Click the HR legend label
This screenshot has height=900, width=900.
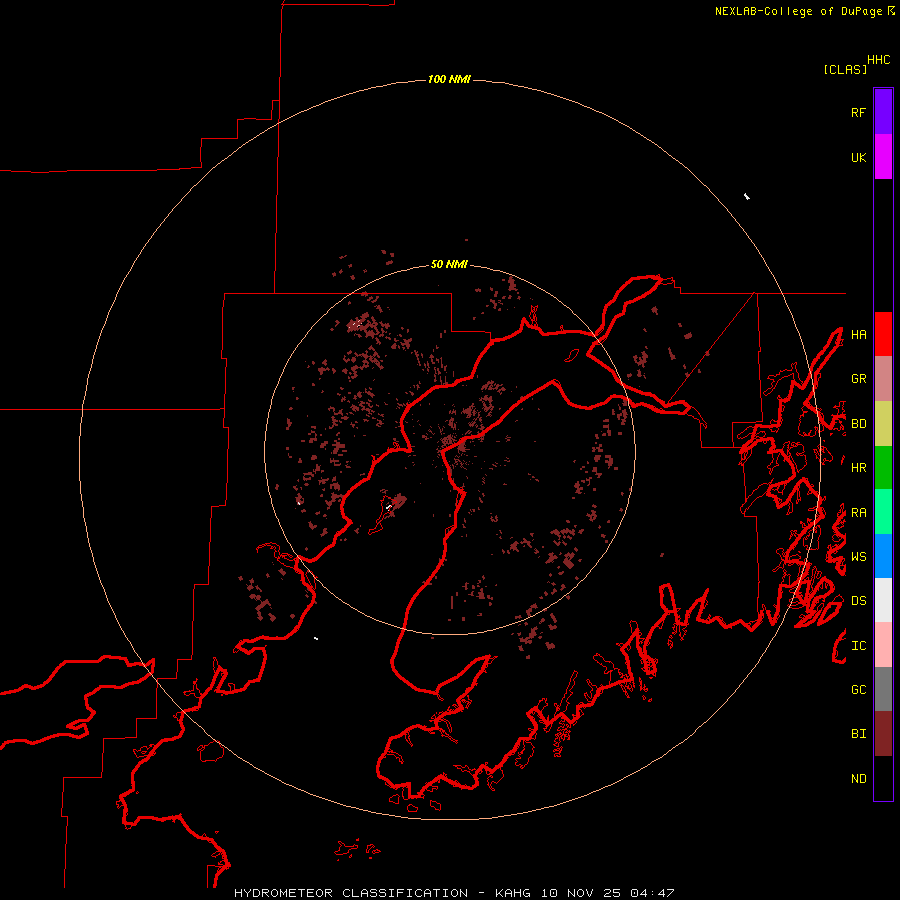click(858, 468)
